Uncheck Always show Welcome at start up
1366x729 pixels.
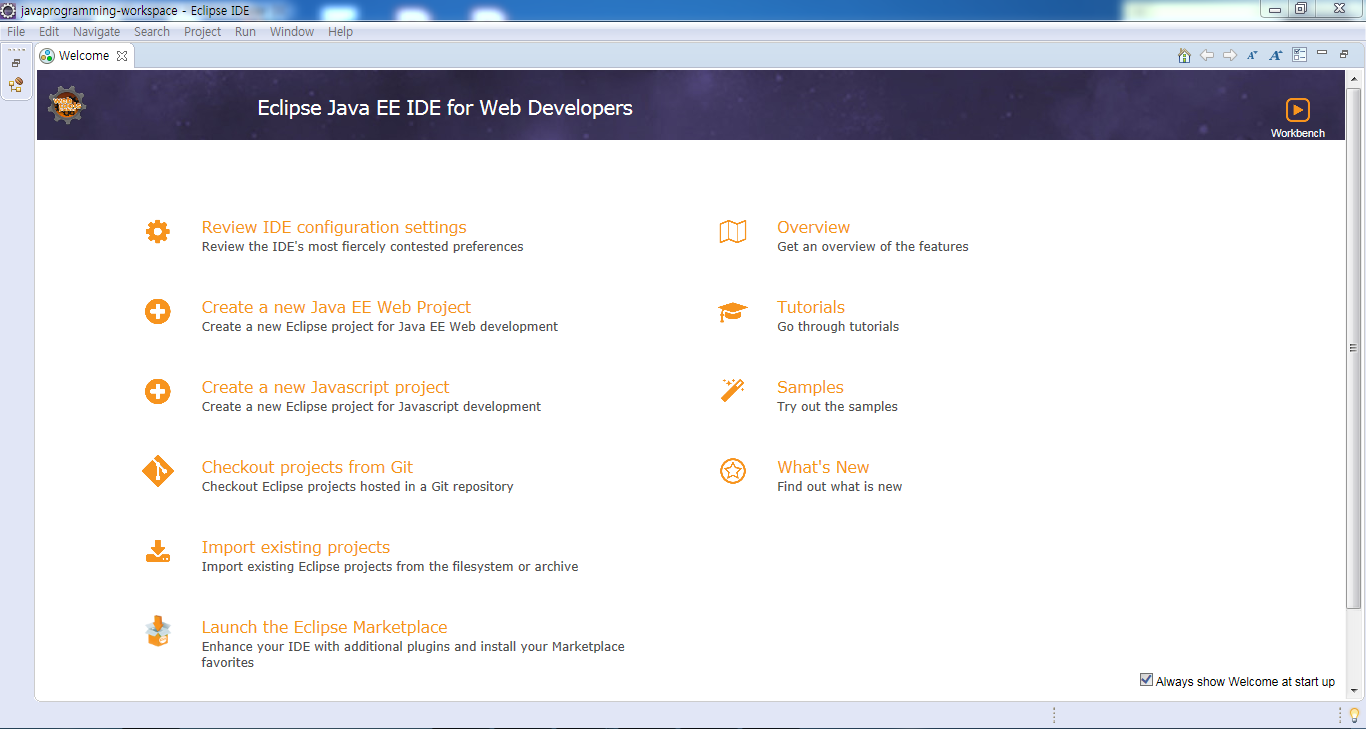1146,680
